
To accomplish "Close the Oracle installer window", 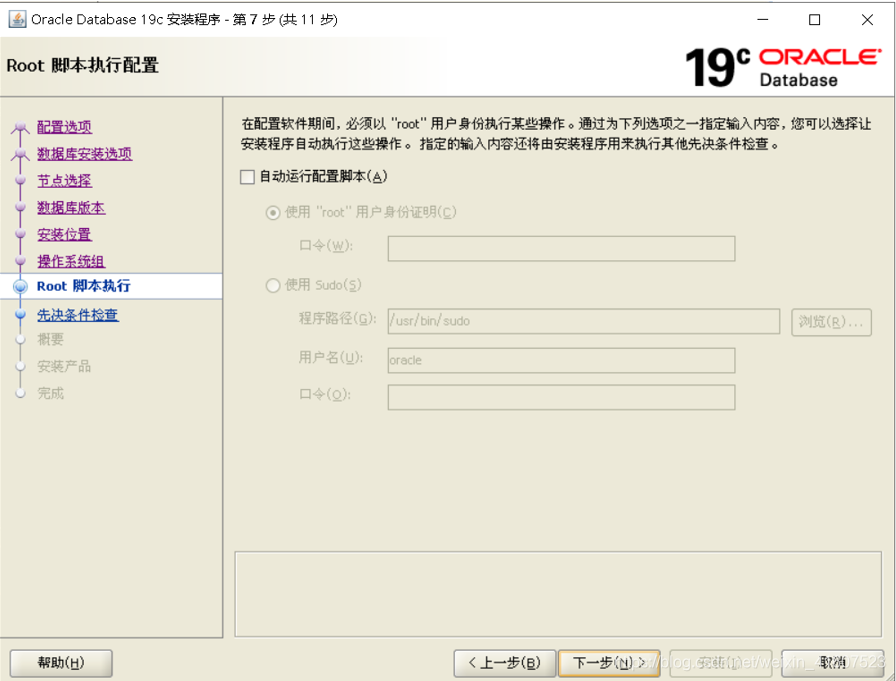I will pos(867,20).
